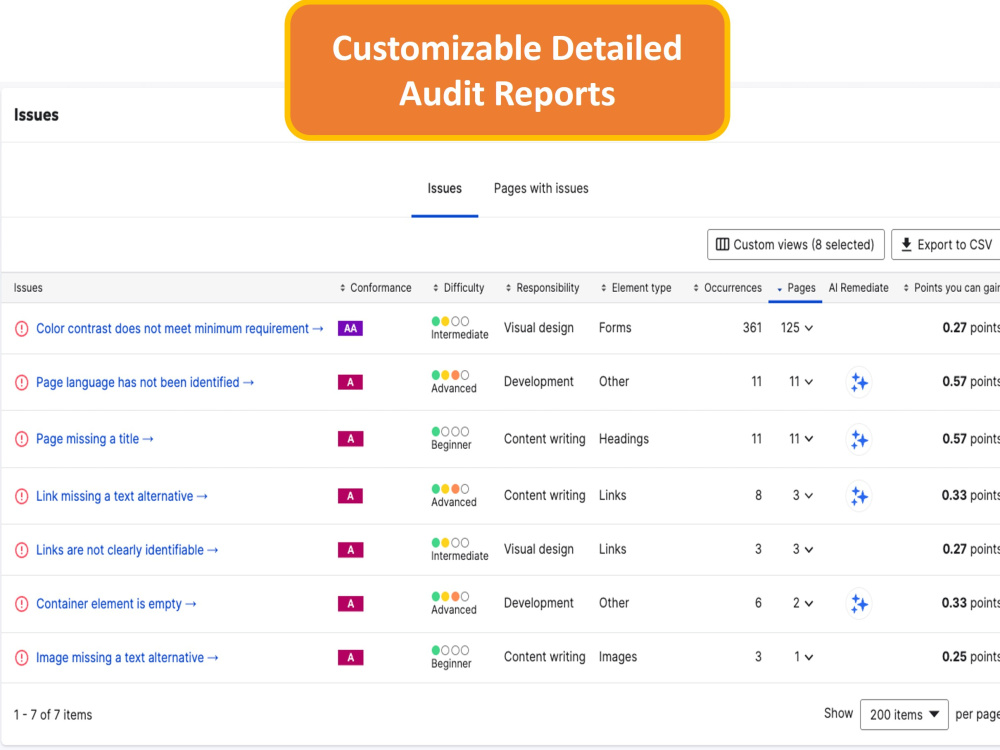Click Forms element type cell

[x=615, y=328]
